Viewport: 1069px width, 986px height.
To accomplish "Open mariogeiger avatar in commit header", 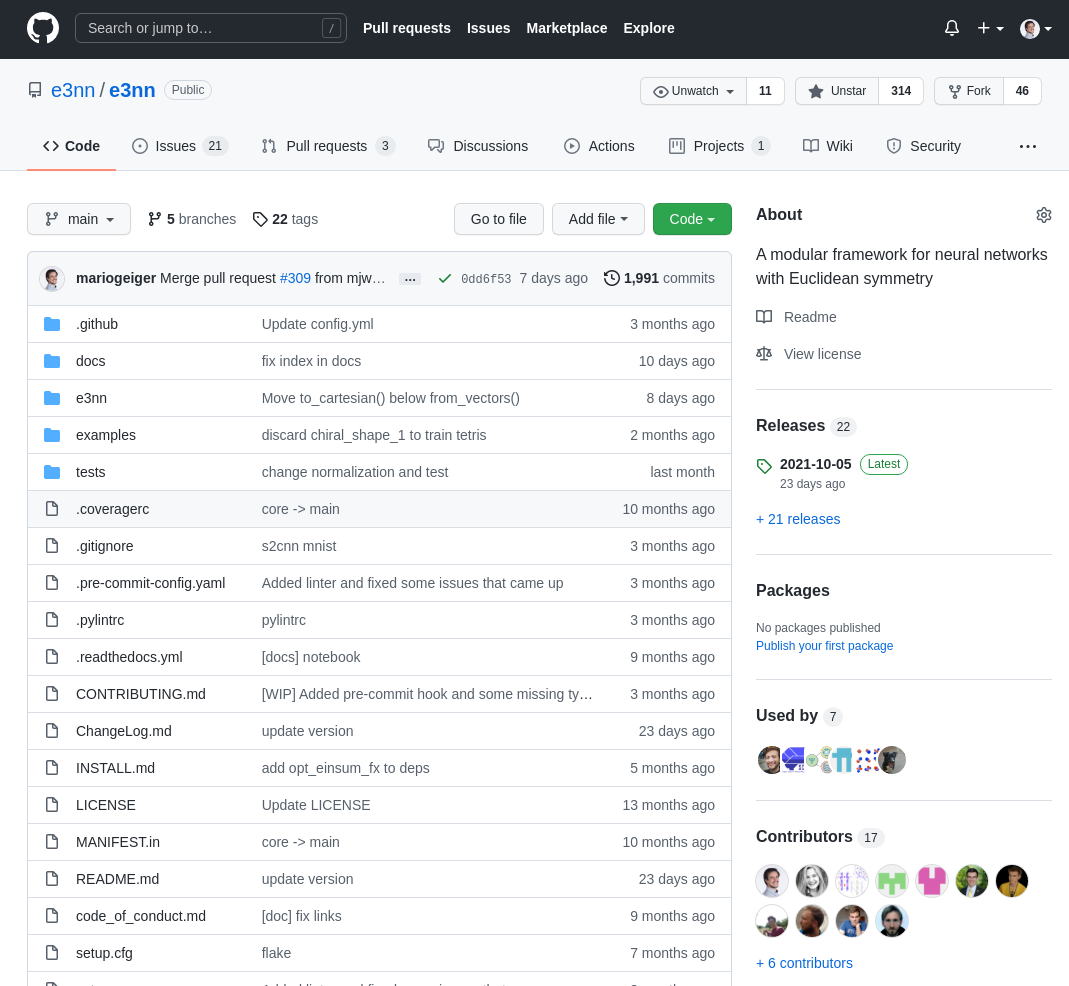I will click(x=52, y=278).
